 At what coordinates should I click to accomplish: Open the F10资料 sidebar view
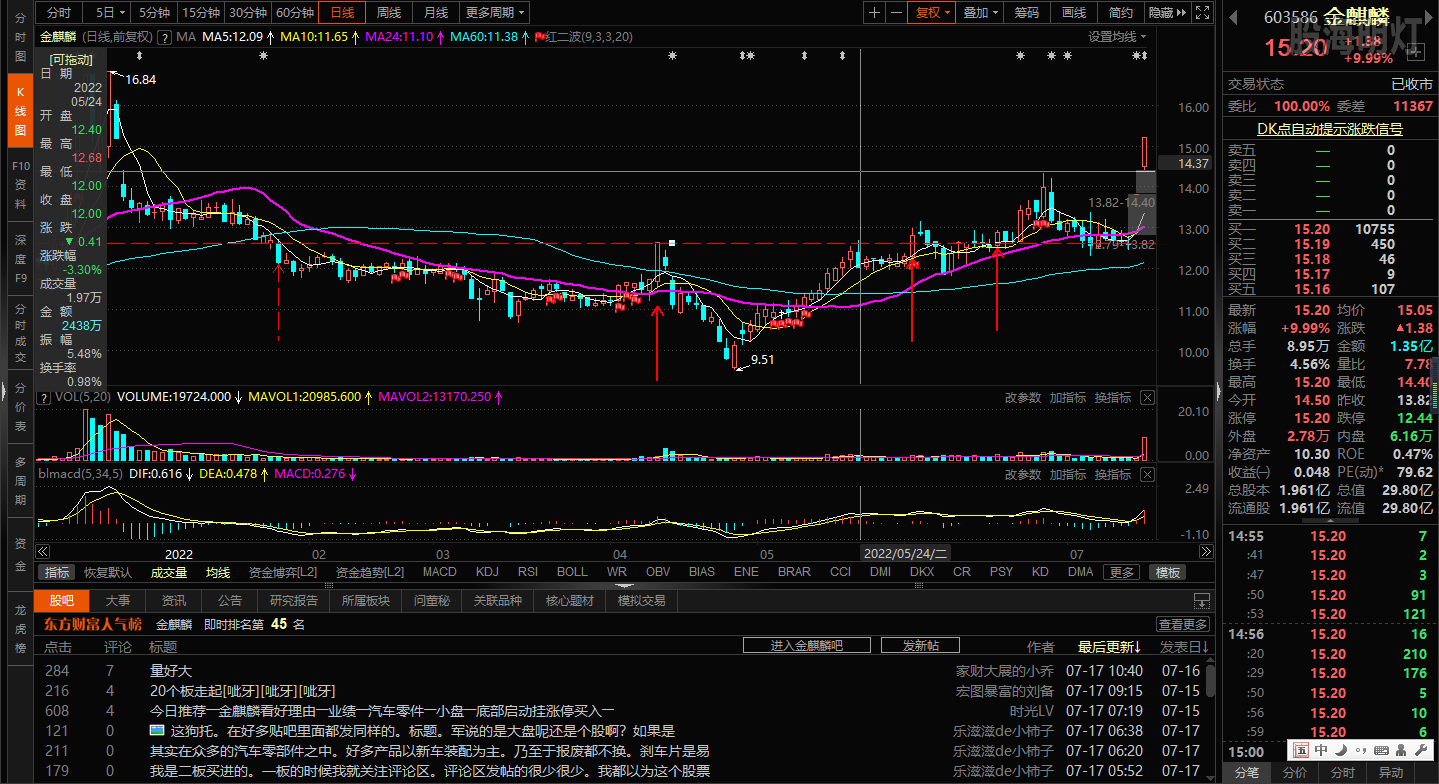pyautogui.click(x=20, y=184)
